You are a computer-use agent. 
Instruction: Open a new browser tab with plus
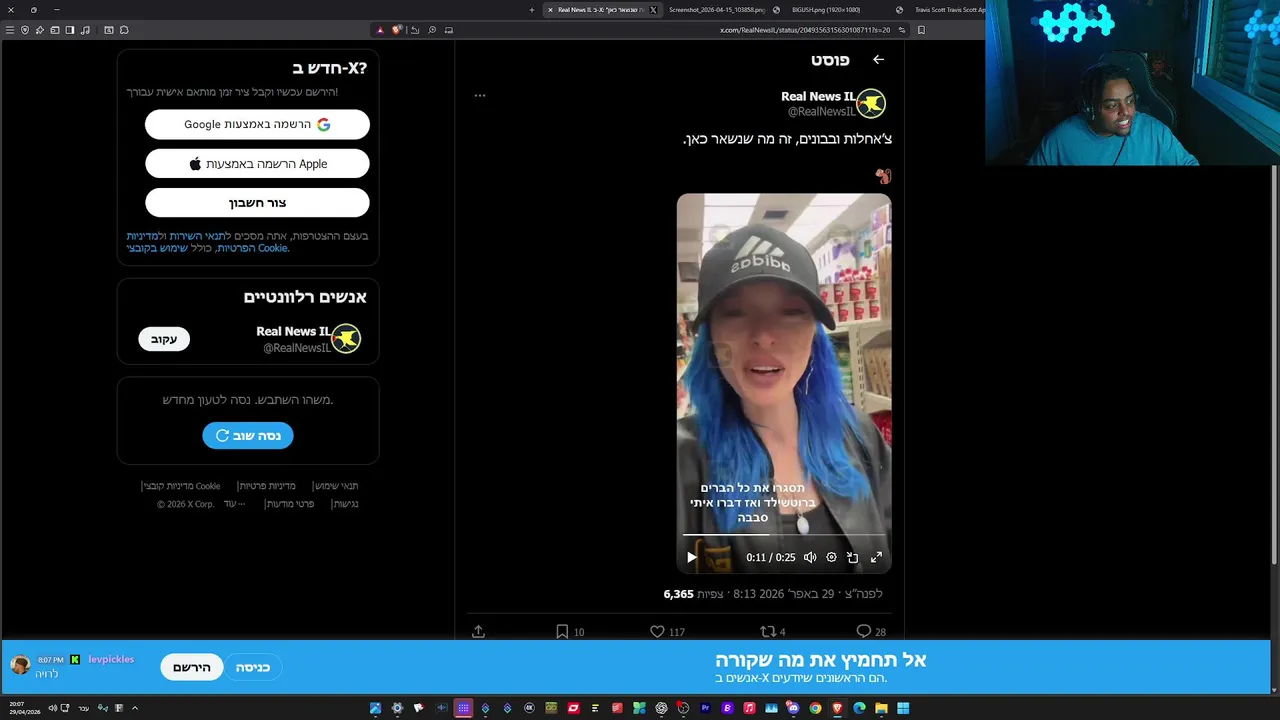(x=532, y=10)
